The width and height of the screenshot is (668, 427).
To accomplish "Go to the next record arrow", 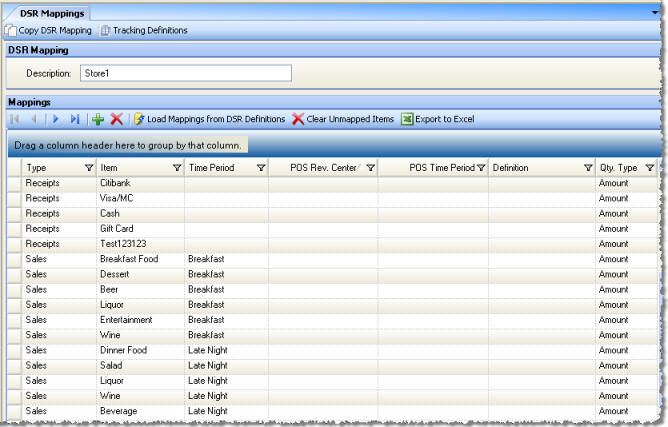I will tap(57, 119).
